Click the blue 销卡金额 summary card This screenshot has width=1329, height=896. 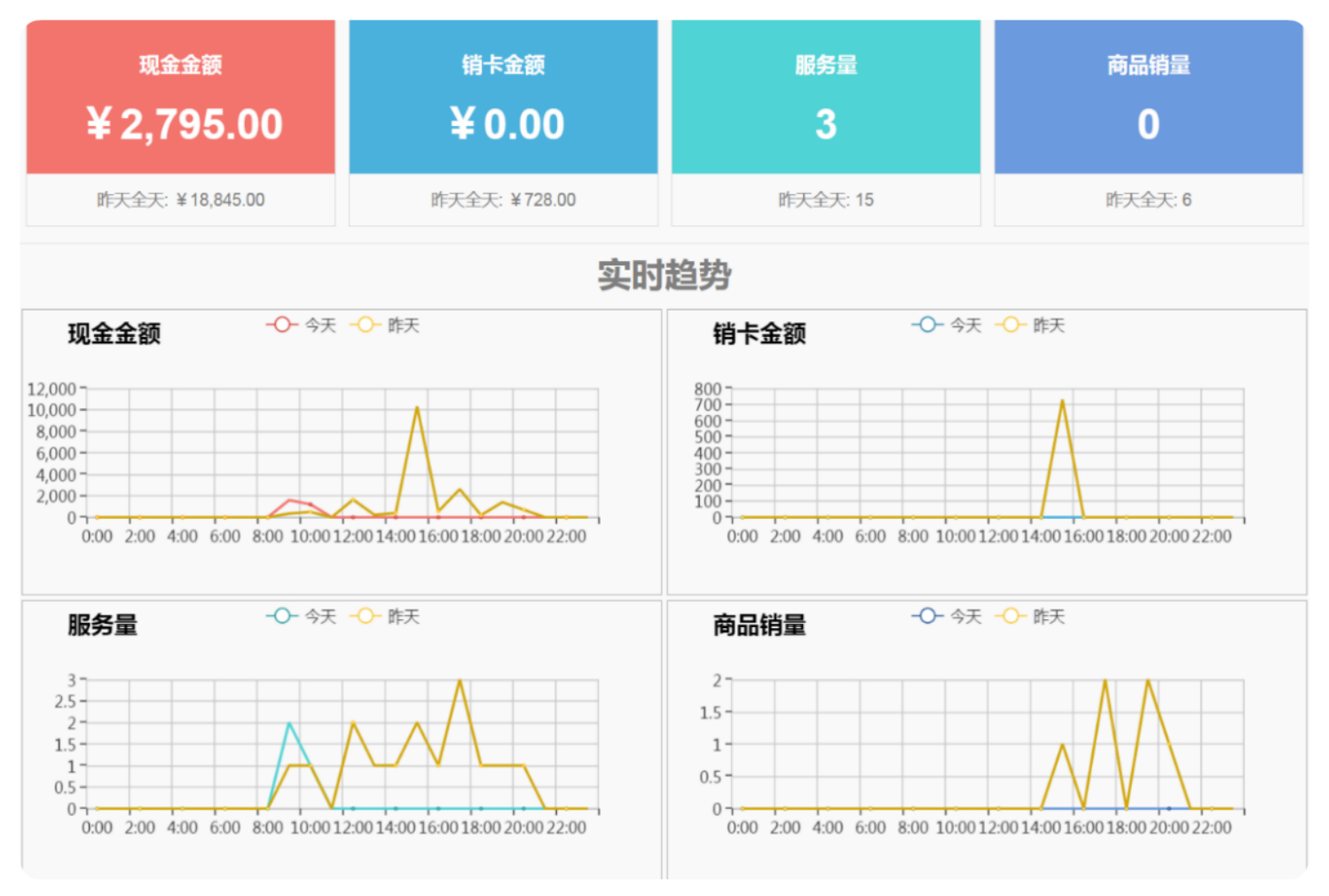[503, 98]
